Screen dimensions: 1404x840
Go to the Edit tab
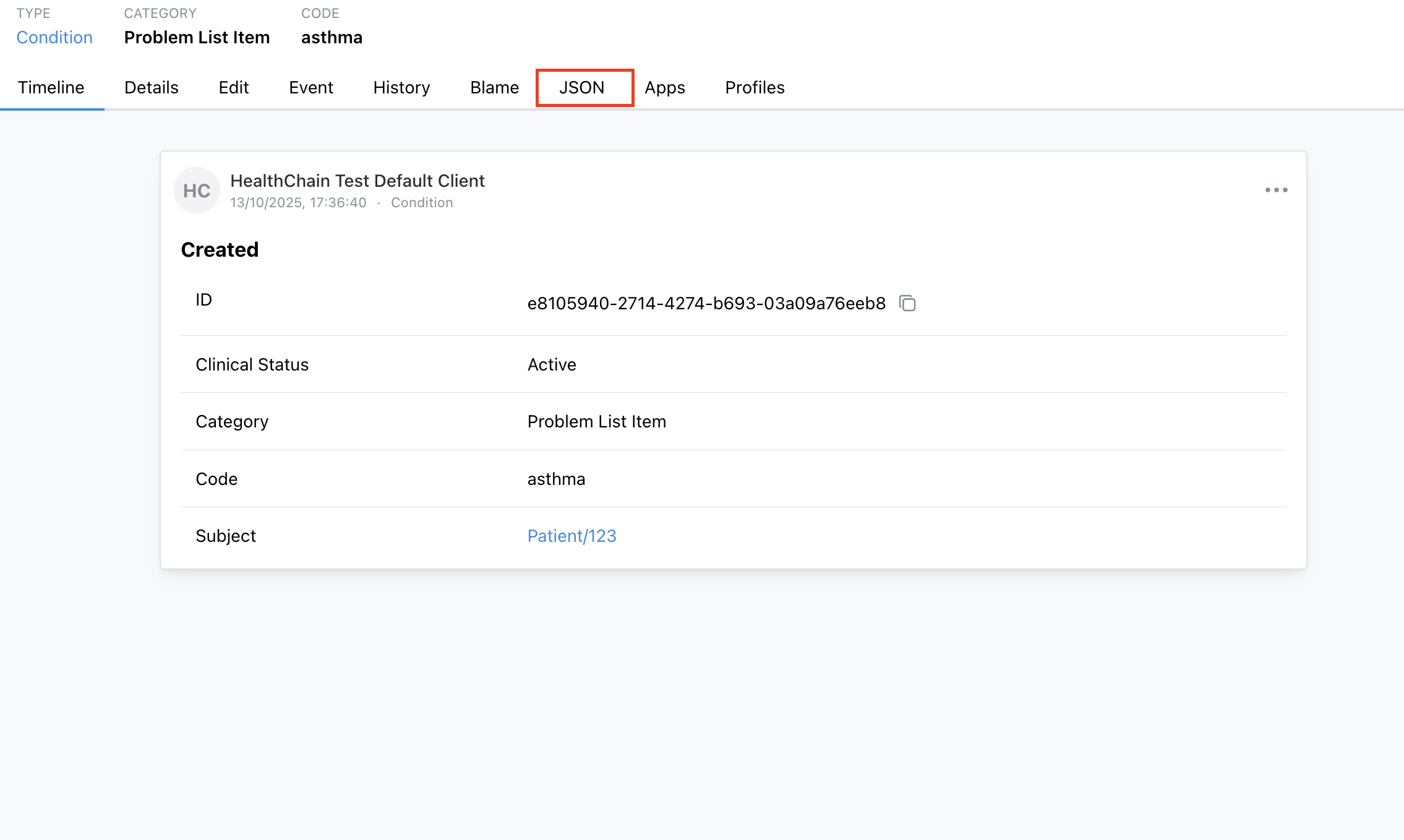(234, 87)
